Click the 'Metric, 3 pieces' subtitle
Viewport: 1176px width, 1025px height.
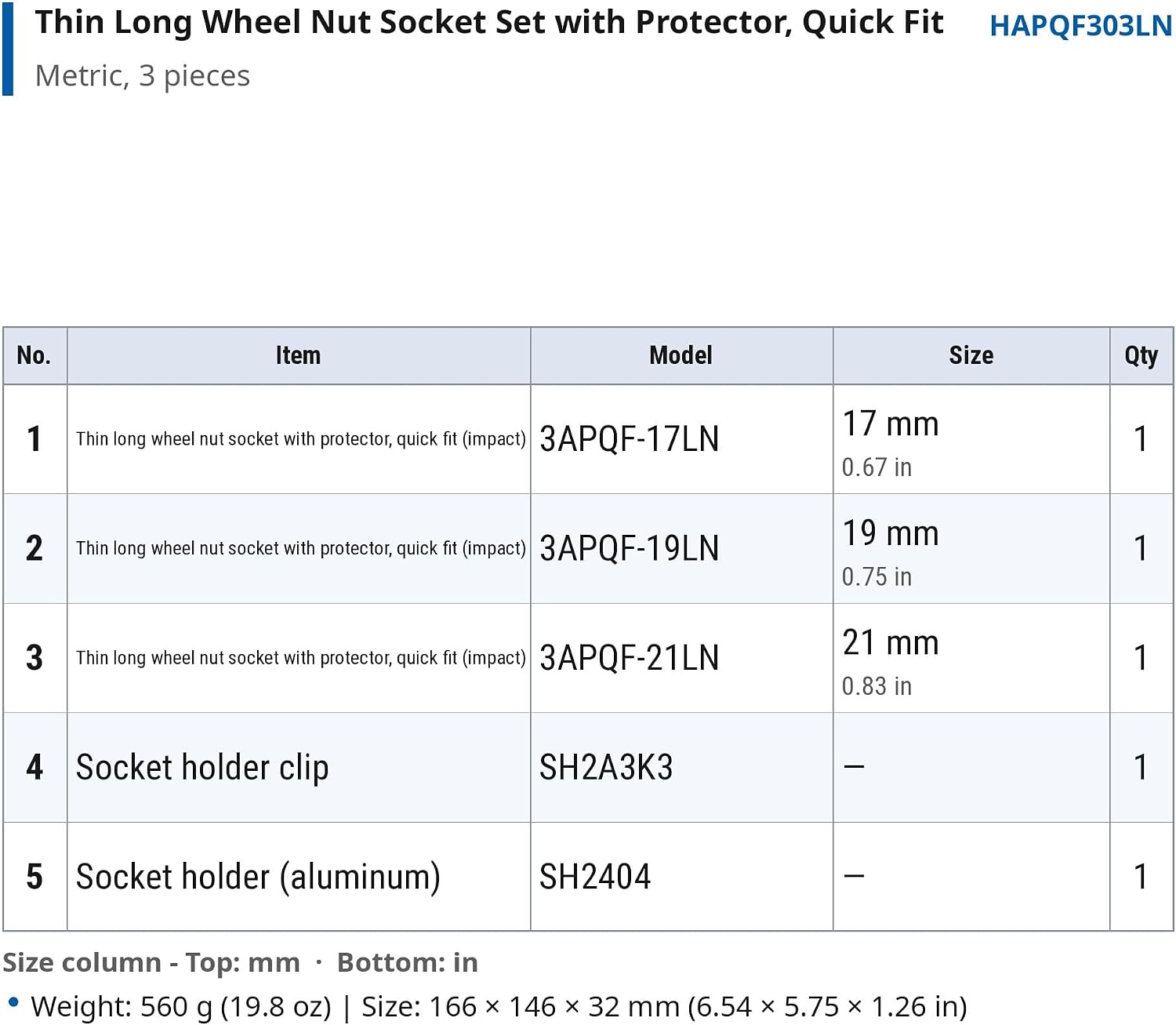click(x=143, y=76)
